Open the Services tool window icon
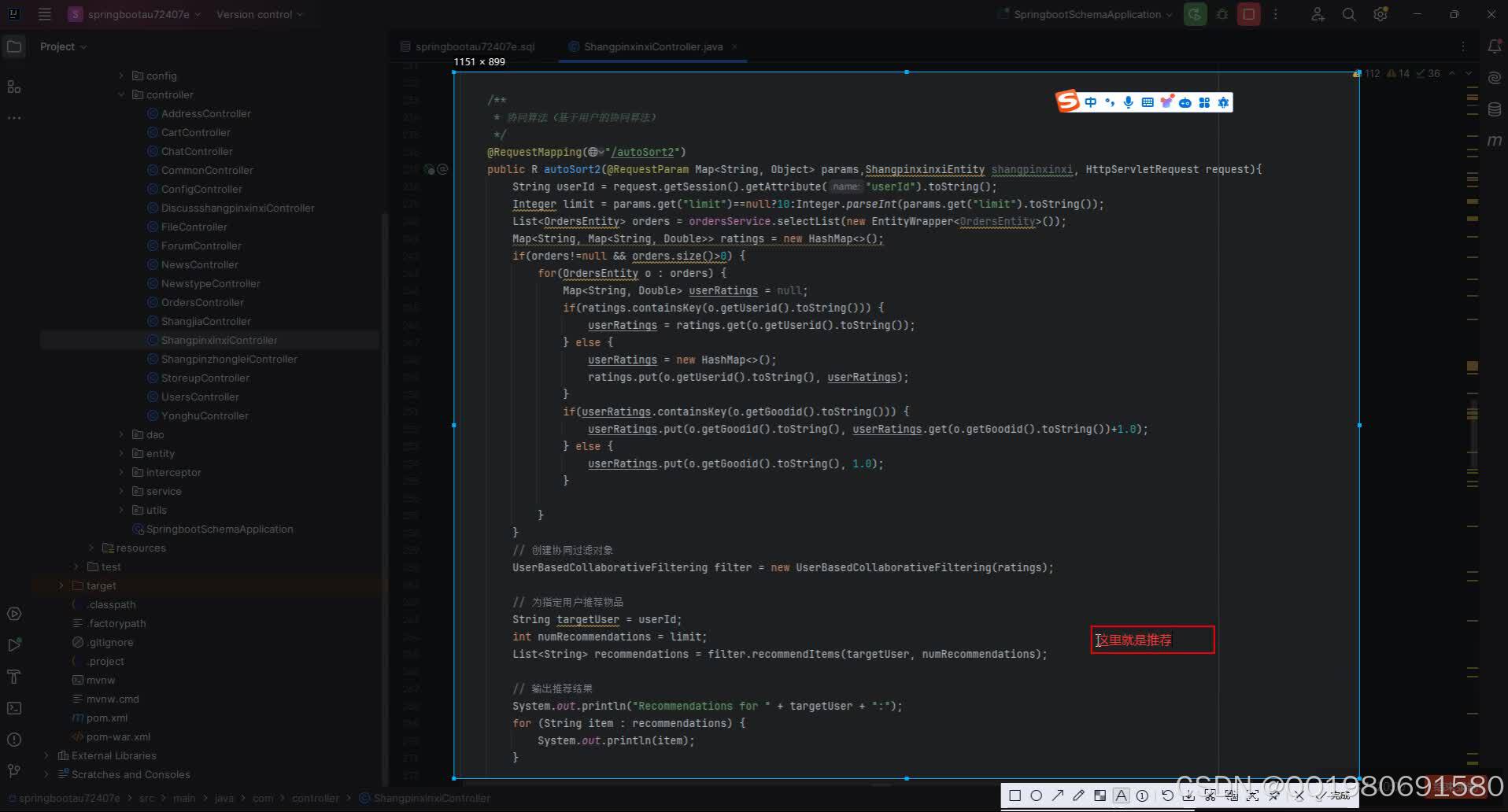 click(14, 614)
